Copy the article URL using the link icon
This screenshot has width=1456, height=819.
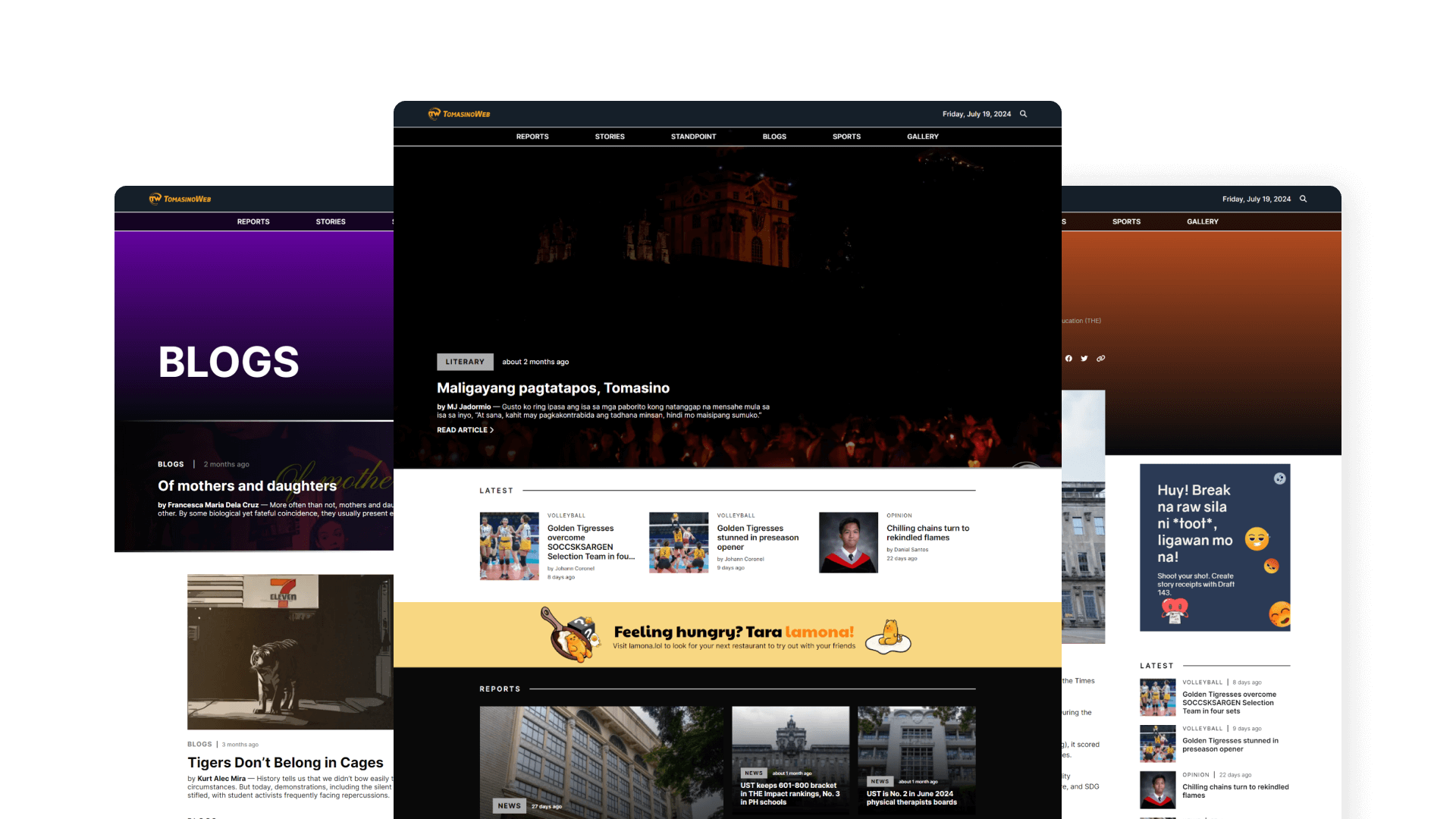(1101, 359)
